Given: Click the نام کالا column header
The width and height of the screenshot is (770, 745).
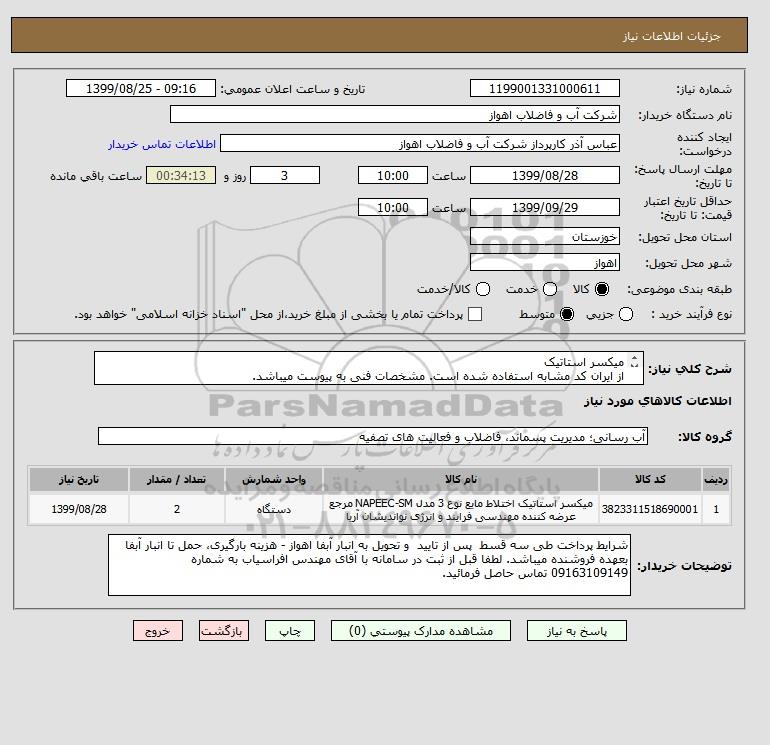Looking at the screenshot, I should pyautogui.click(x=461, y=479).
